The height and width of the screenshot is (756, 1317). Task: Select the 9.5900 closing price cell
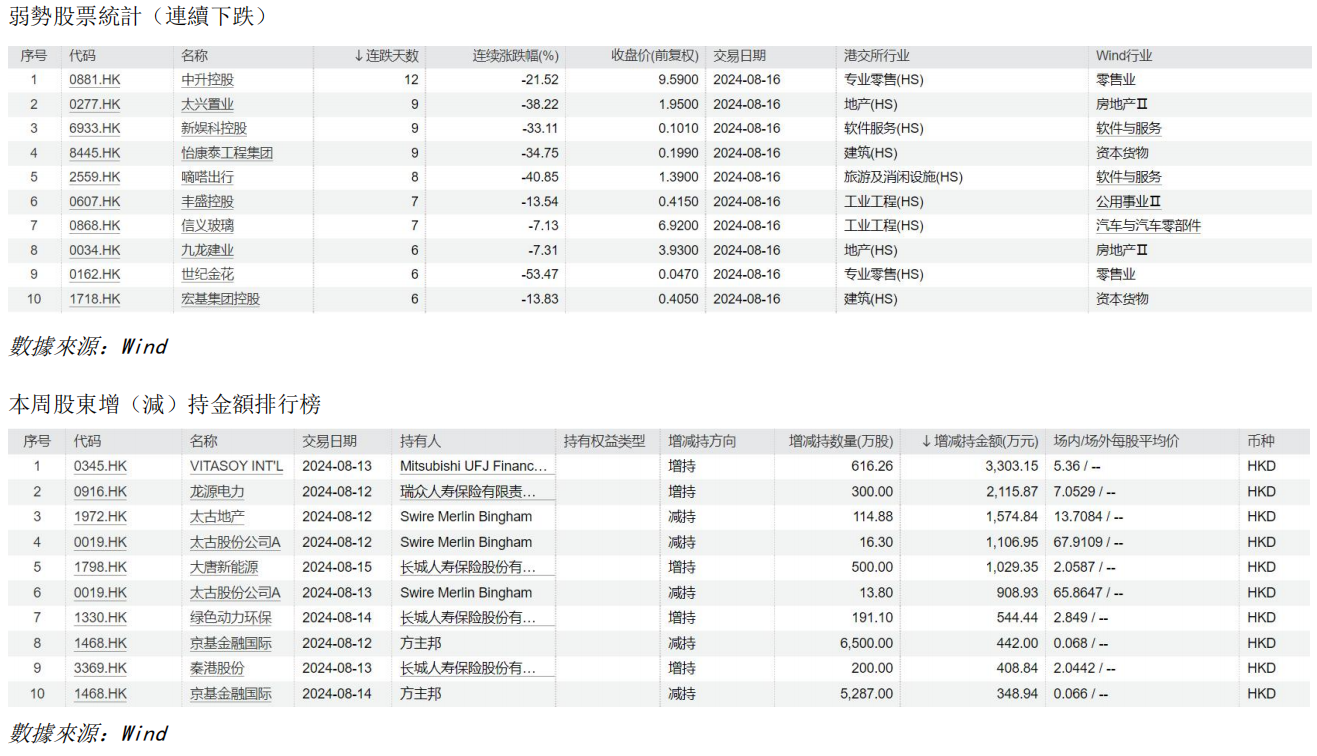[678, 80]
